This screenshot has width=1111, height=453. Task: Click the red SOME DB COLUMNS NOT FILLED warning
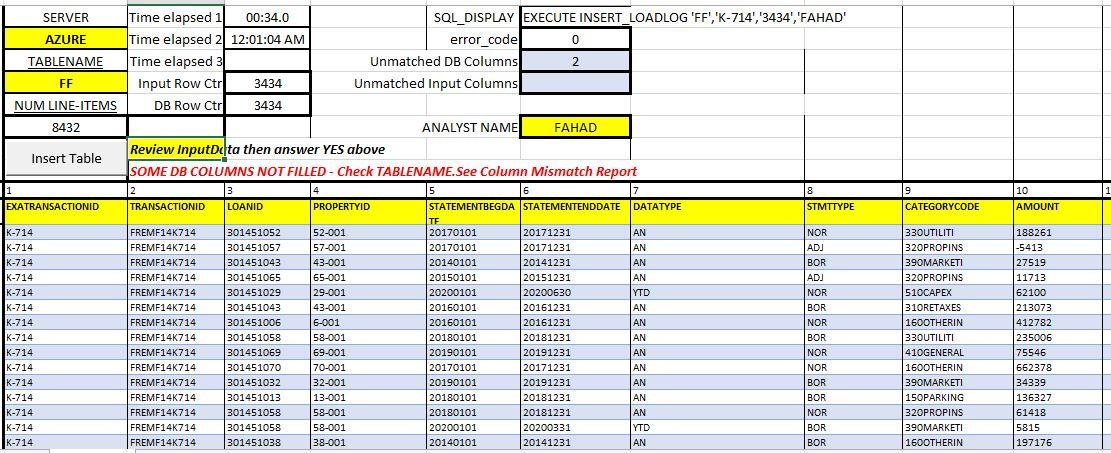[383, 171]
